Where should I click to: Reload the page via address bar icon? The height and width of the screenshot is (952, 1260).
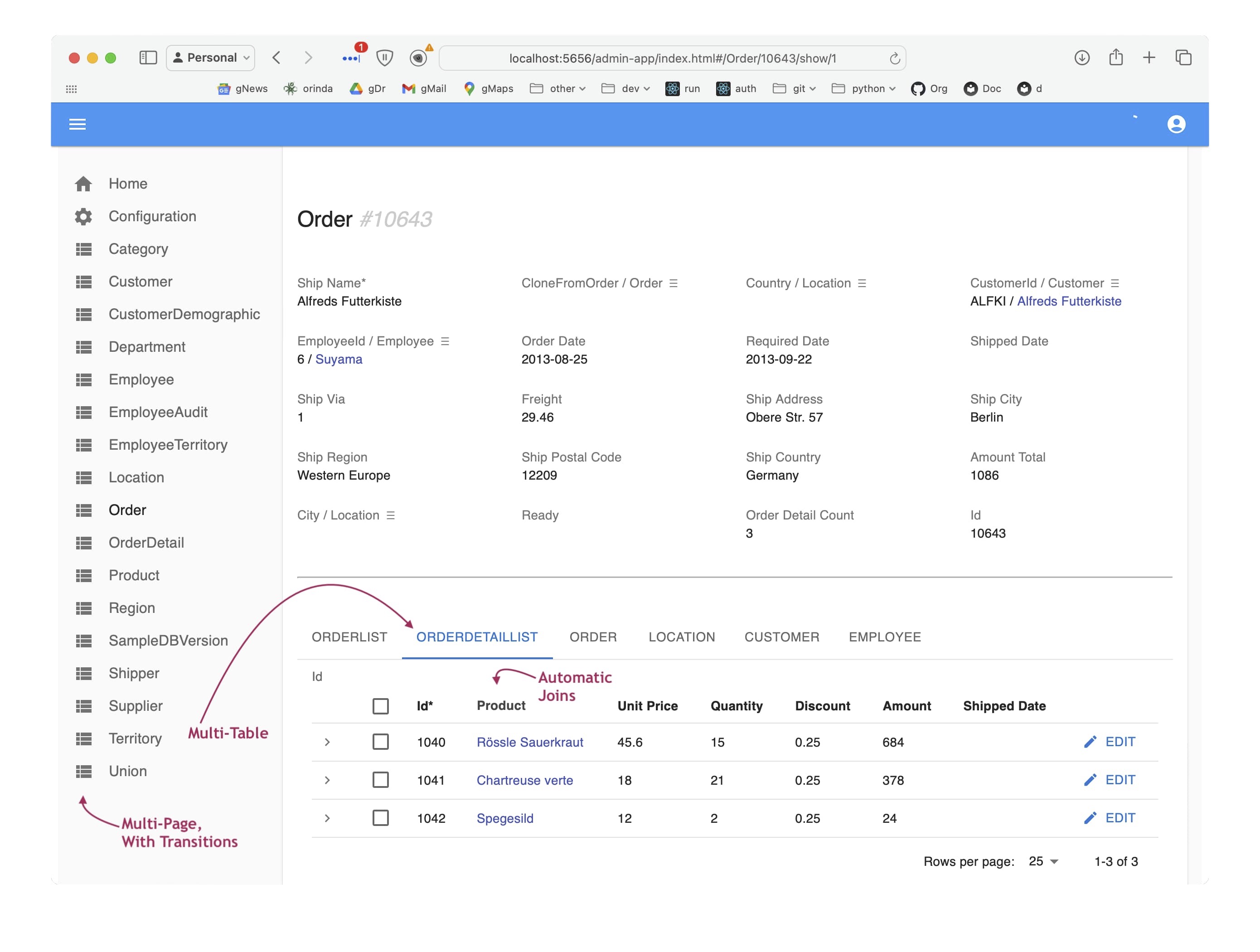tap(894, 58)
